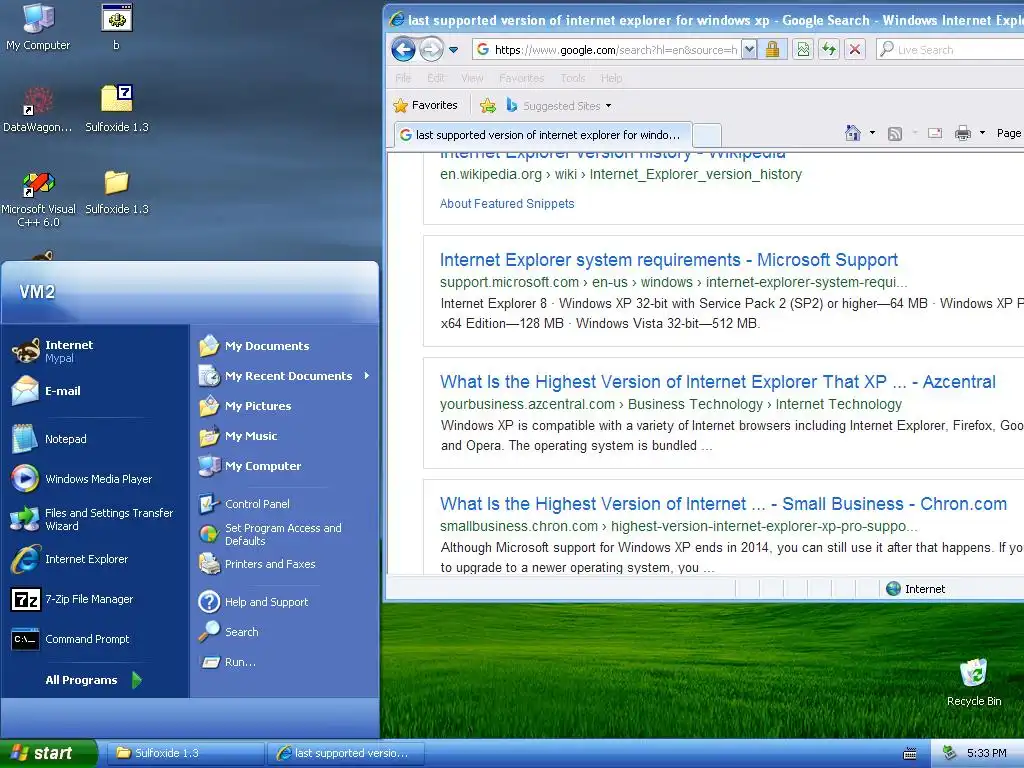The height and width of the screenshot is (768, 1024).
Task: Expand address bar URL dropdown
Action: pos(749,50)
